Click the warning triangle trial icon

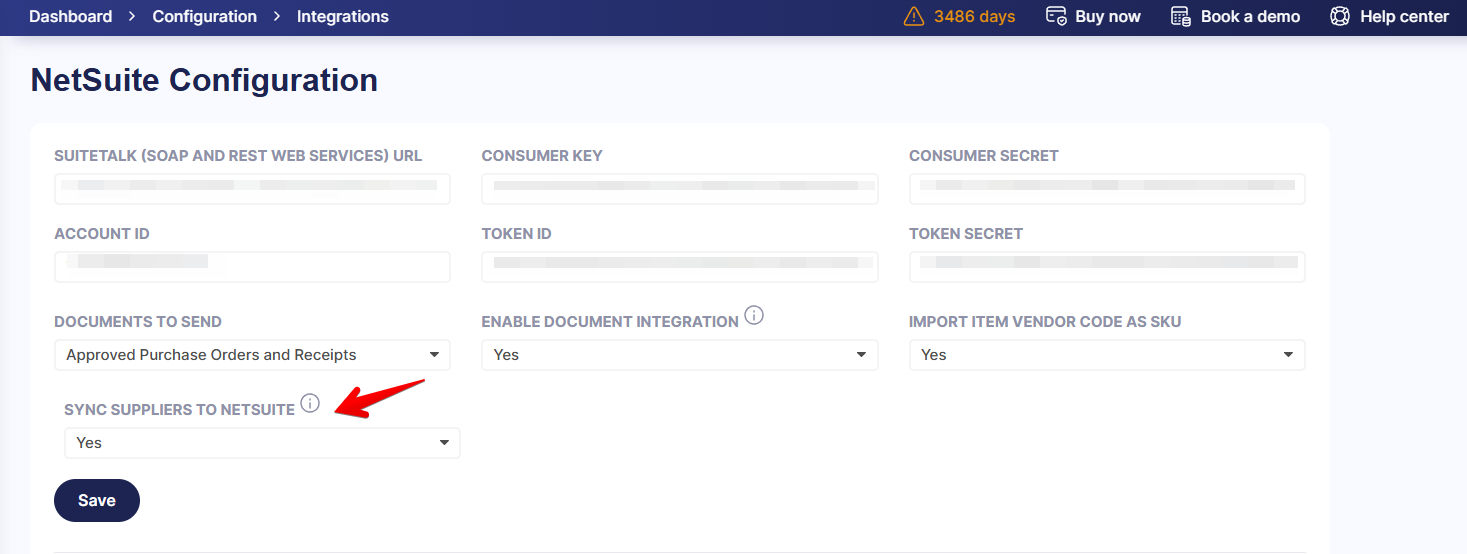click(x=913, y=17)
